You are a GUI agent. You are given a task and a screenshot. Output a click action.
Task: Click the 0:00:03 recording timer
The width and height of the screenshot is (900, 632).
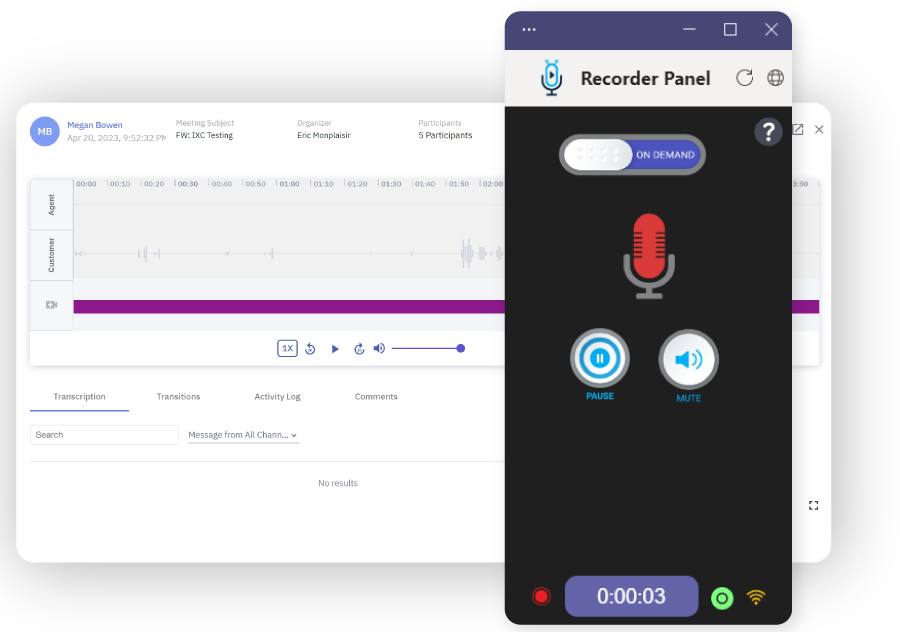[x=631, y=596]
